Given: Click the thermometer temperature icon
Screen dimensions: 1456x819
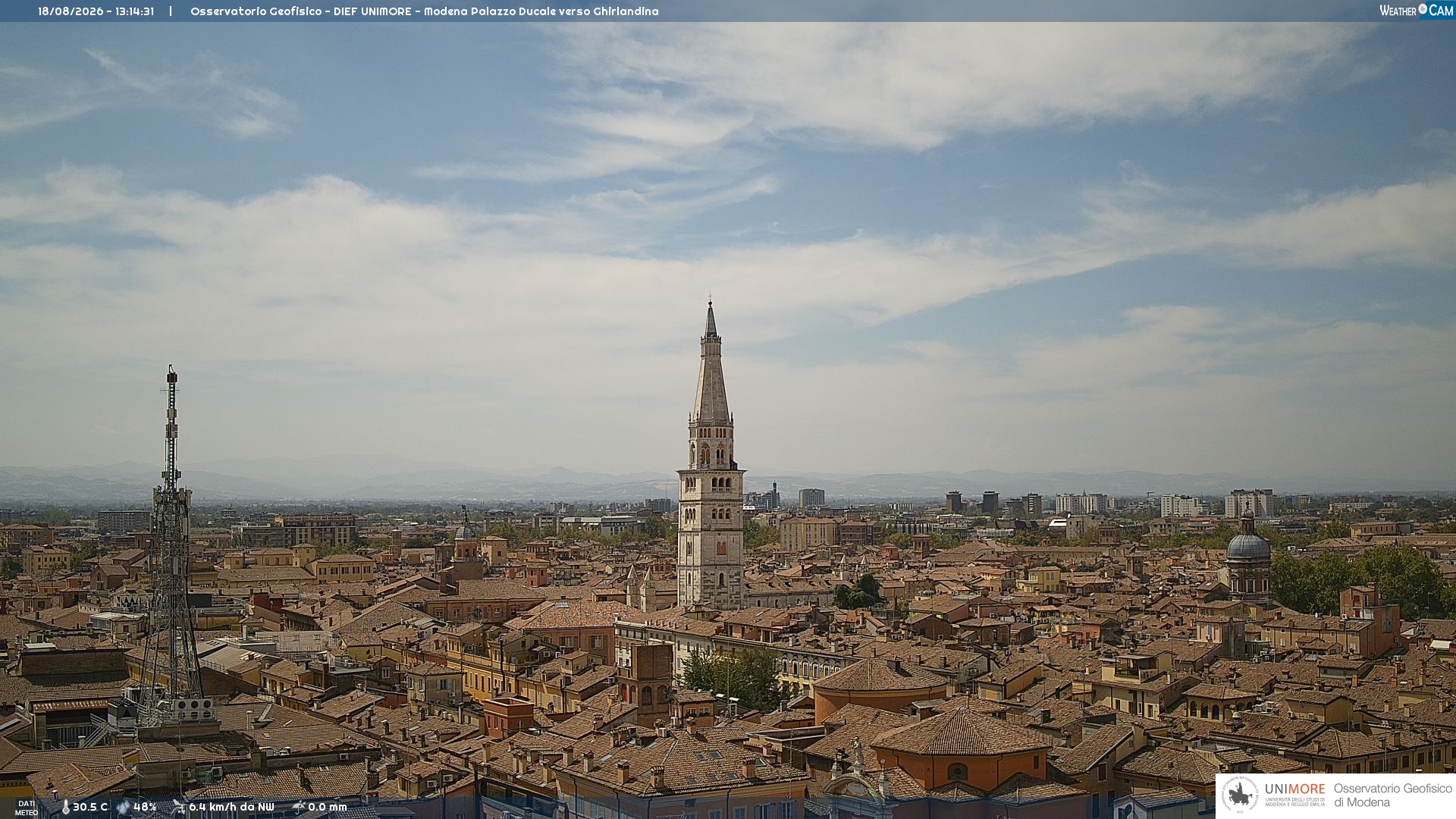Looking at the screenshot, I should [x=65, y=807].
